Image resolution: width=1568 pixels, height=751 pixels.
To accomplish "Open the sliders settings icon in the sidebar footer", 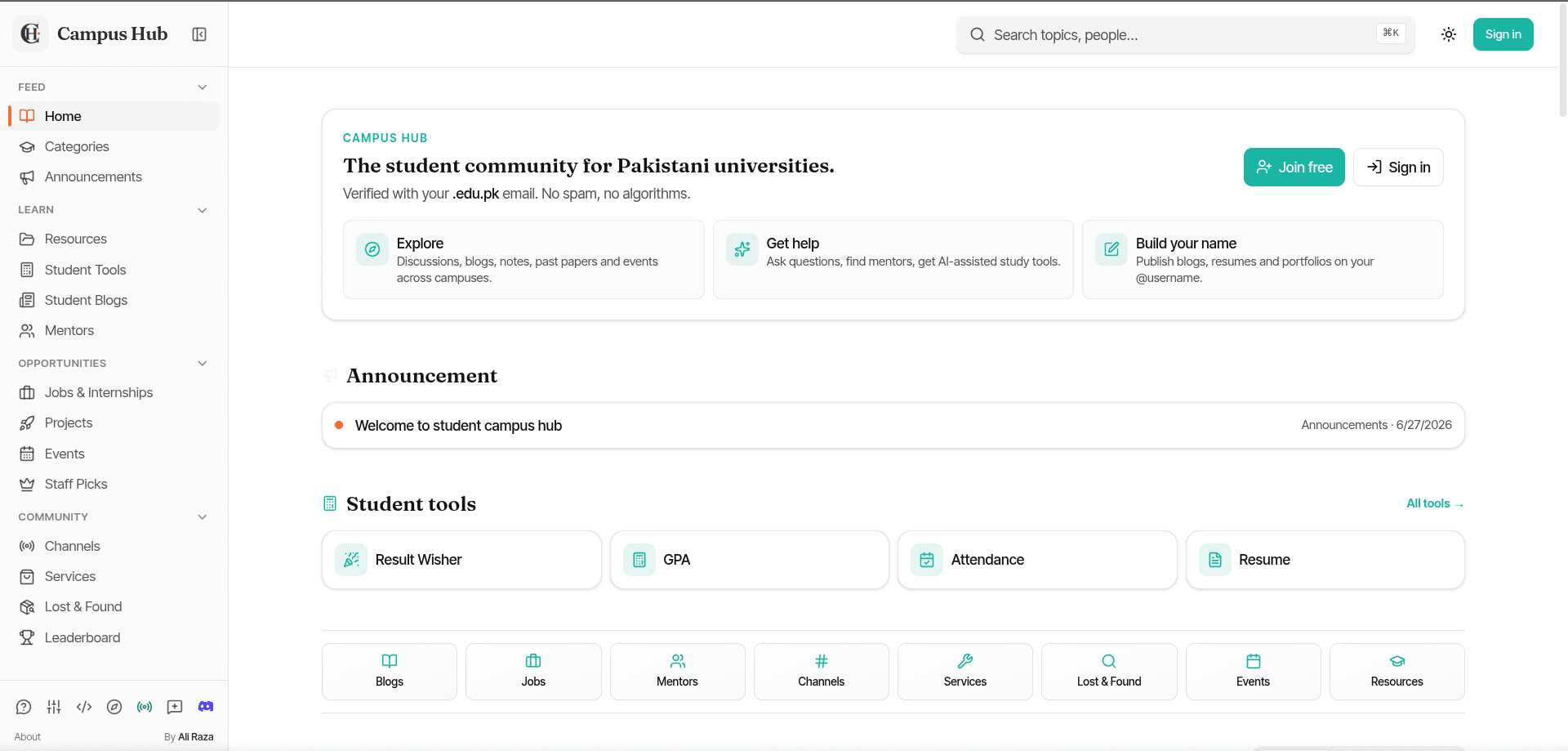I will pos(54,707).
